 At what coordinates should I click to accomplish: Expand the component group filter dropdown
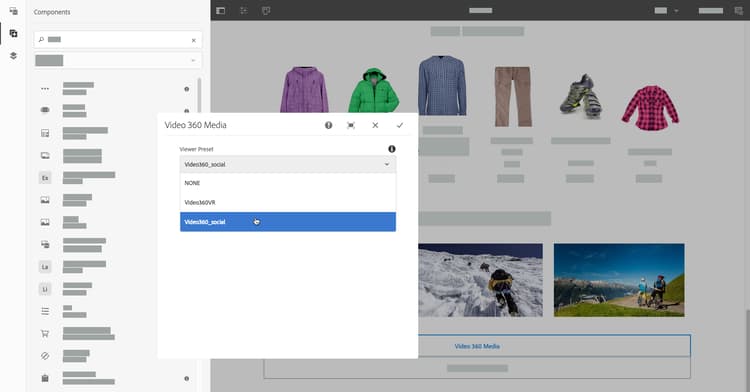(x=118, y=60)
